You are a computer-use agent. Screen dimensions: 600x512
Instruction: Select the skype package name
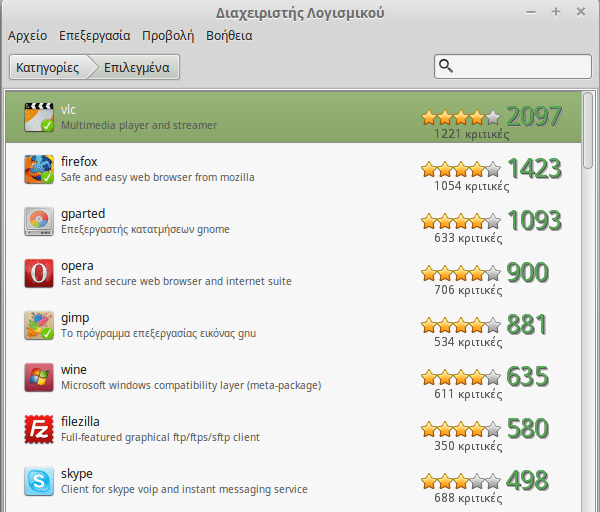pyautogui.click(x=77, y=474)
